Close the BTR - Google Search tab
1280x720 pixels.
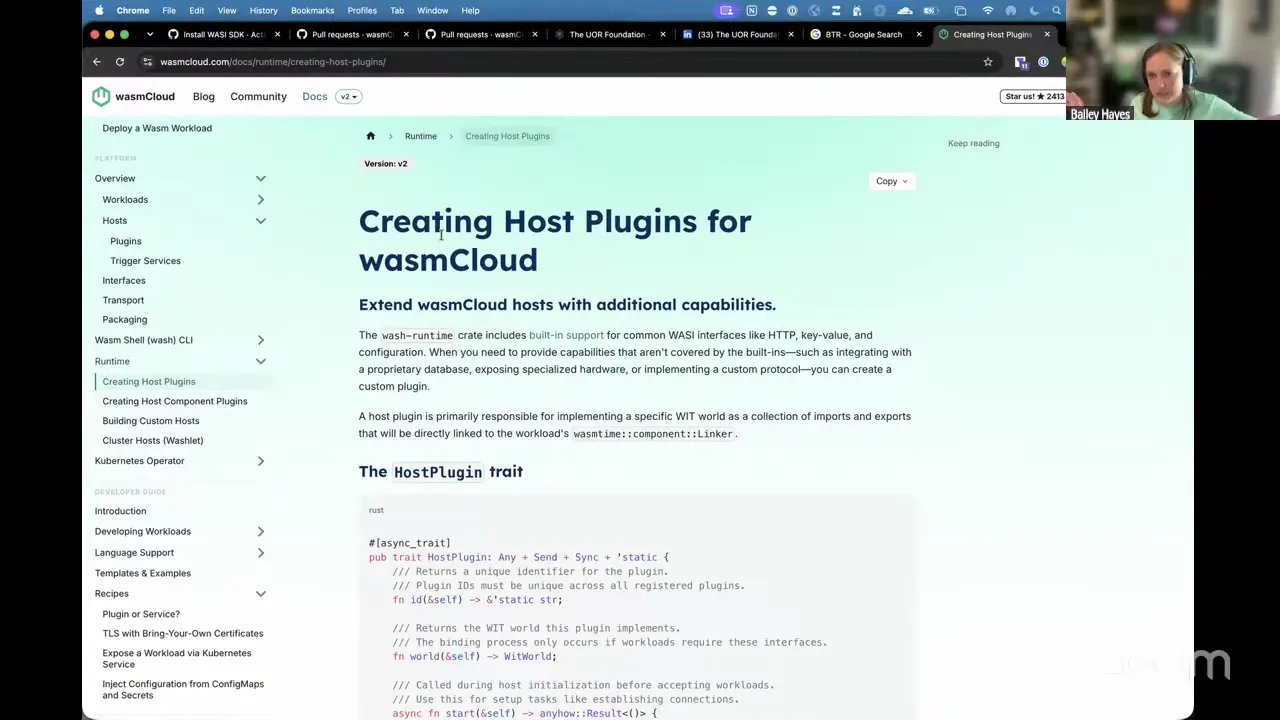click(919, 34)
